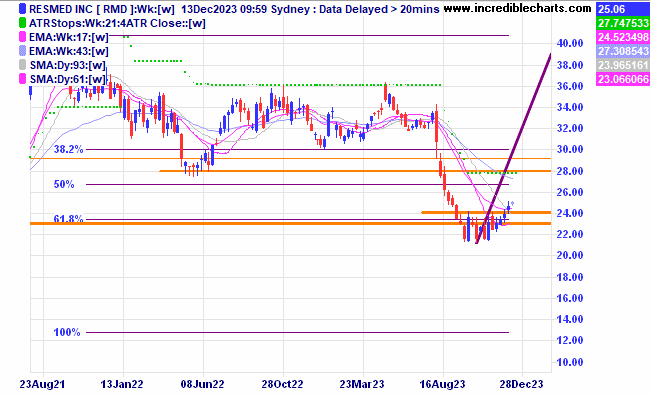Click the 16Aug23 date axis label
The height and width of the screenshot is (395, 651).
(x=442, y=384)
